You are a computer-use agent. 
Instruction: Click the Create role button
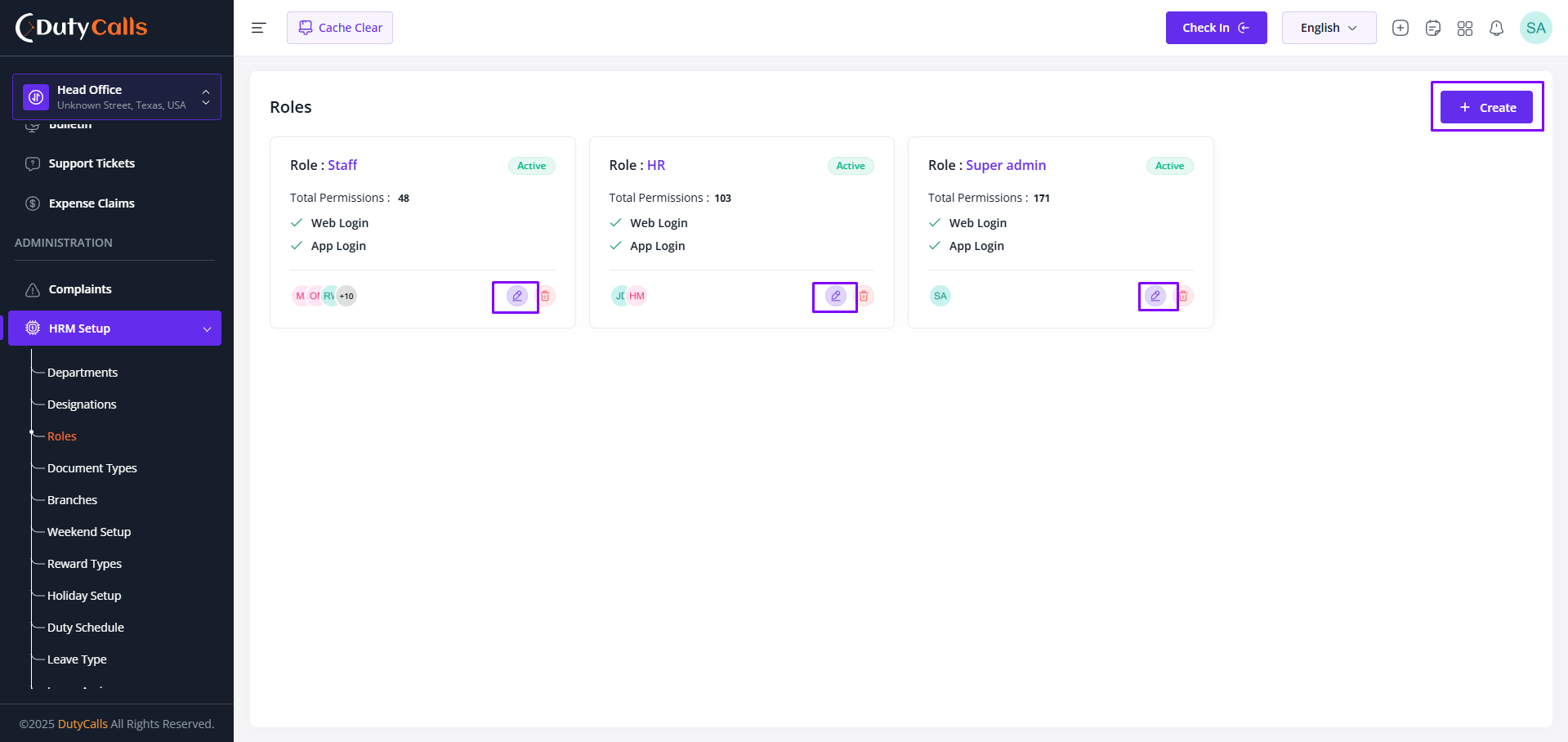tap(1486, 107)
